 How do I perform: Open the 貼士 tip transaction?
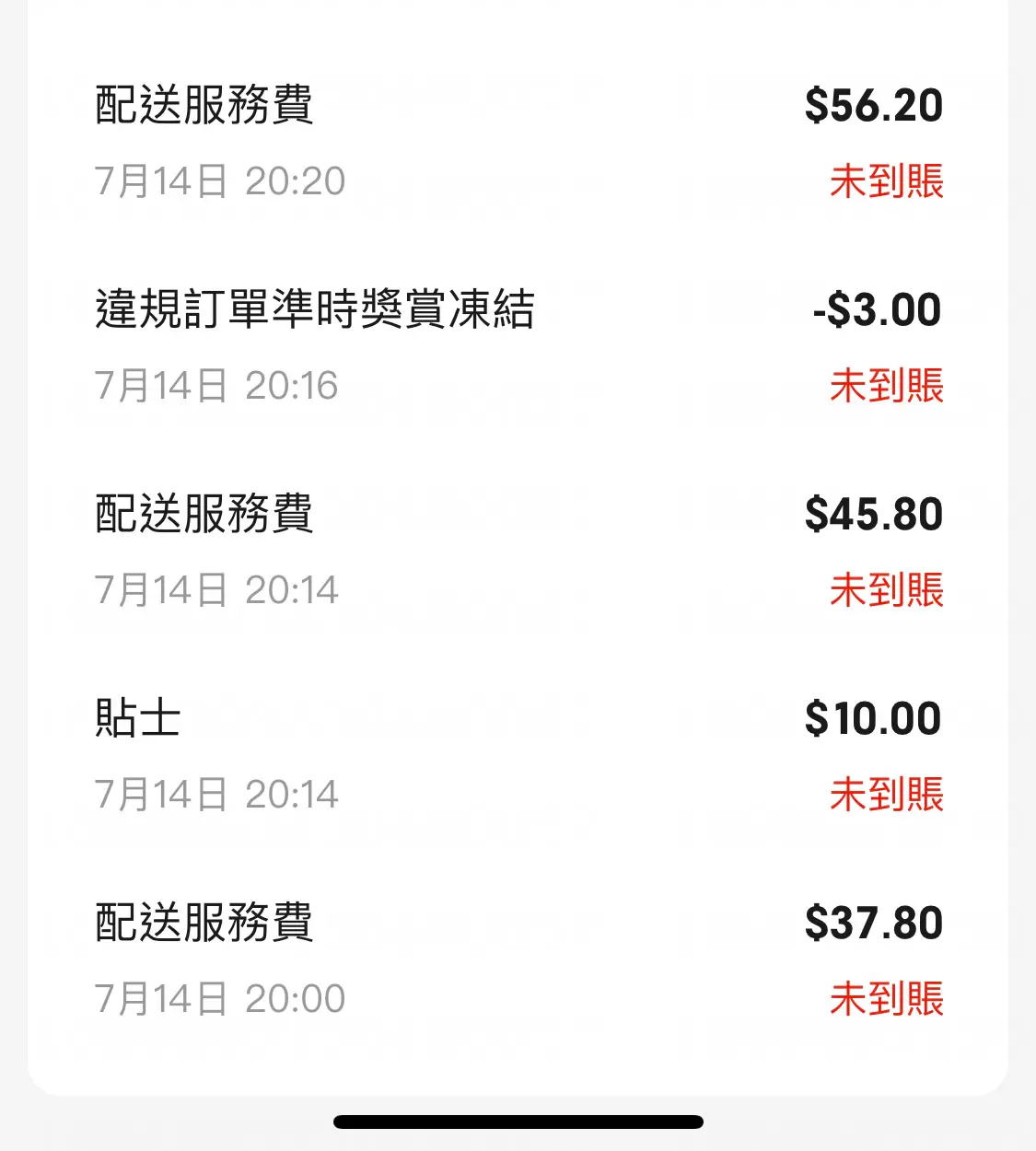pos(518,756)
